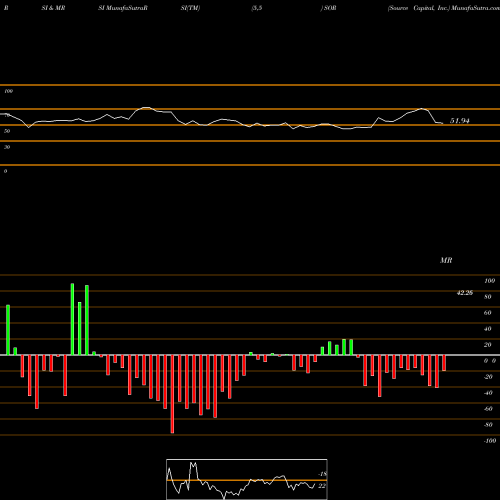The height and width of the screenshot is (500, 500).
Task: Click the ') SOR' ticker text in header
Action: click(x=328, y=8)
